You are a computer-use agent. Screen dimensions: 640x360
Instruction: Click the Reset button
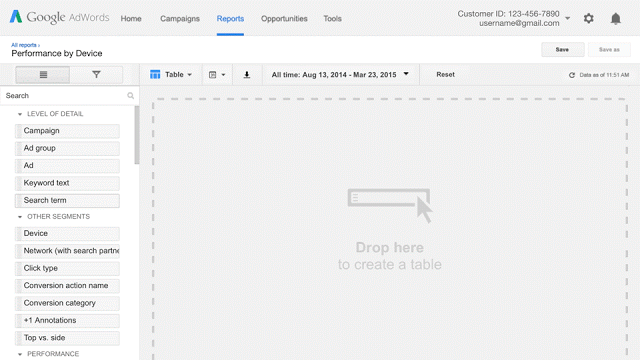(445, 75)
